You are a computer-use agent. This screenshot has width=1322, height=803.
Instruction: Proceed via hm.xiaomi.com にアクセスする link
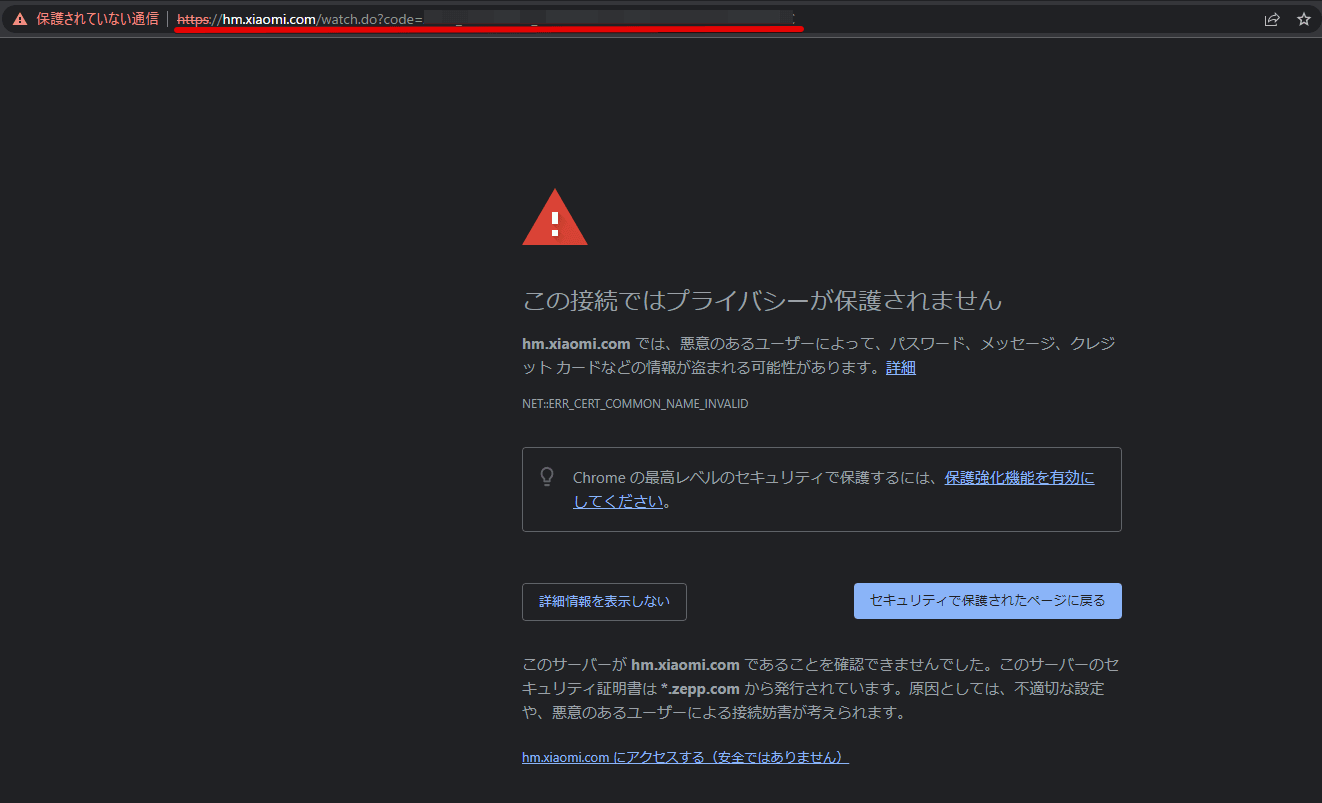coord(685,758)
